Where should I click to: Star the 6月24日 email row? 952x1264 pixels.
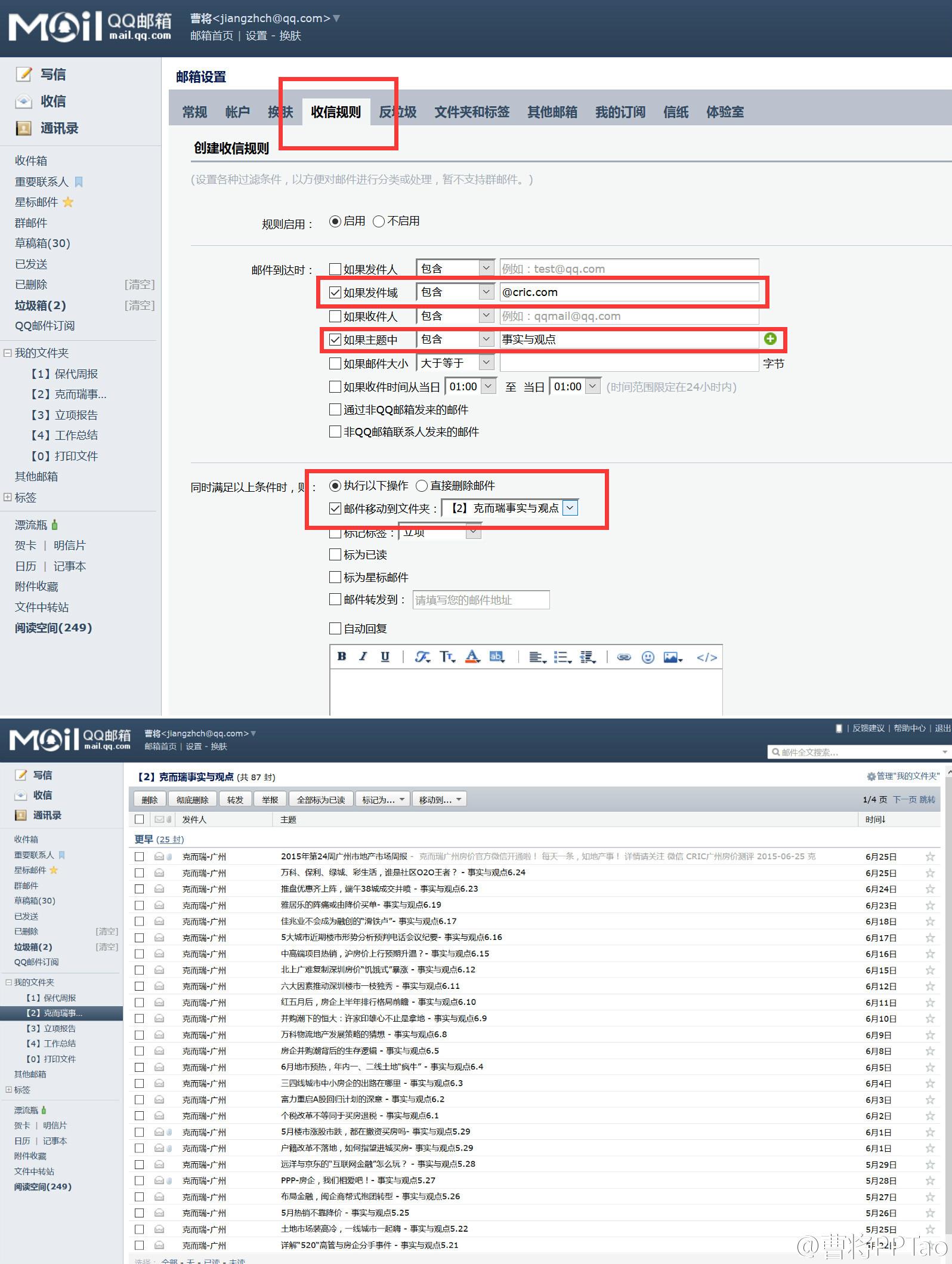tap(929, 889)
